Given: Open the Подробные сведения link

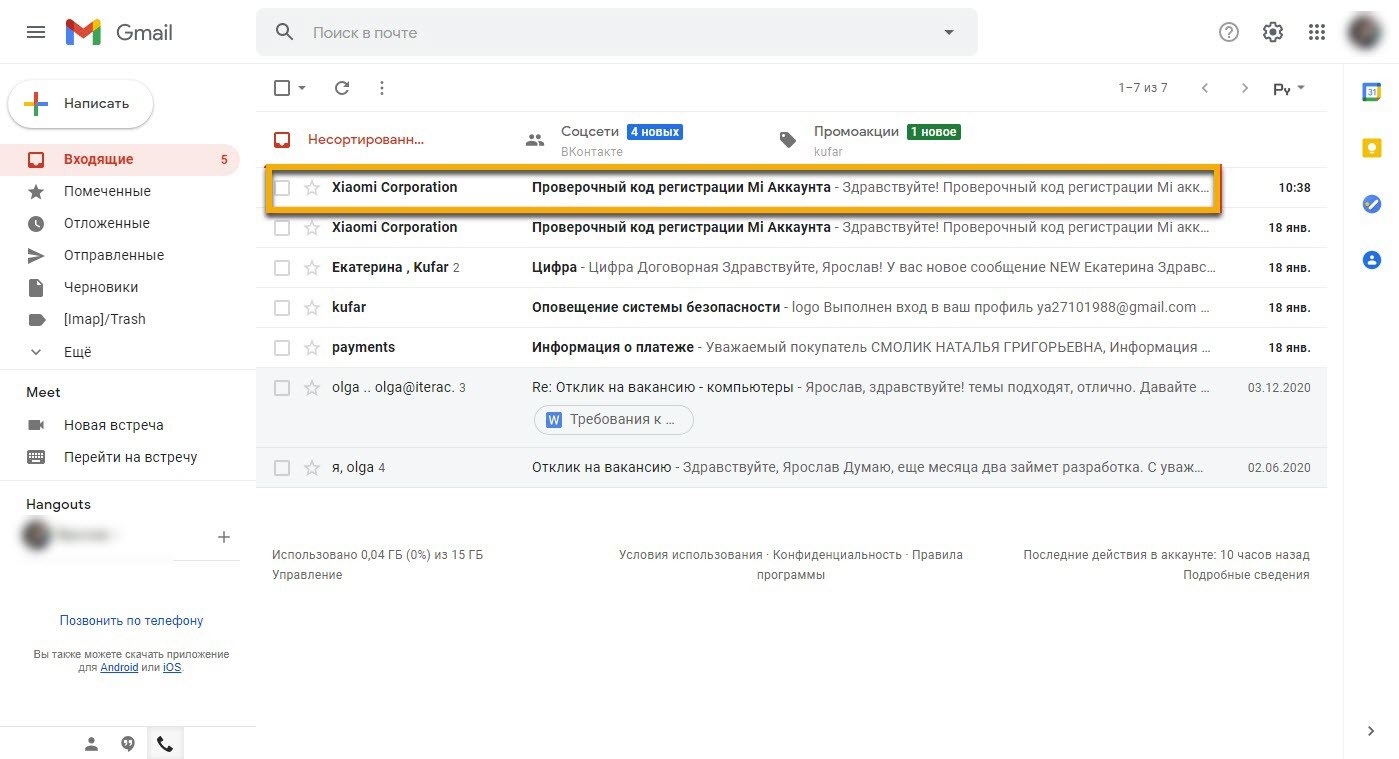Looking at the screenshot, I should 1245,575.
